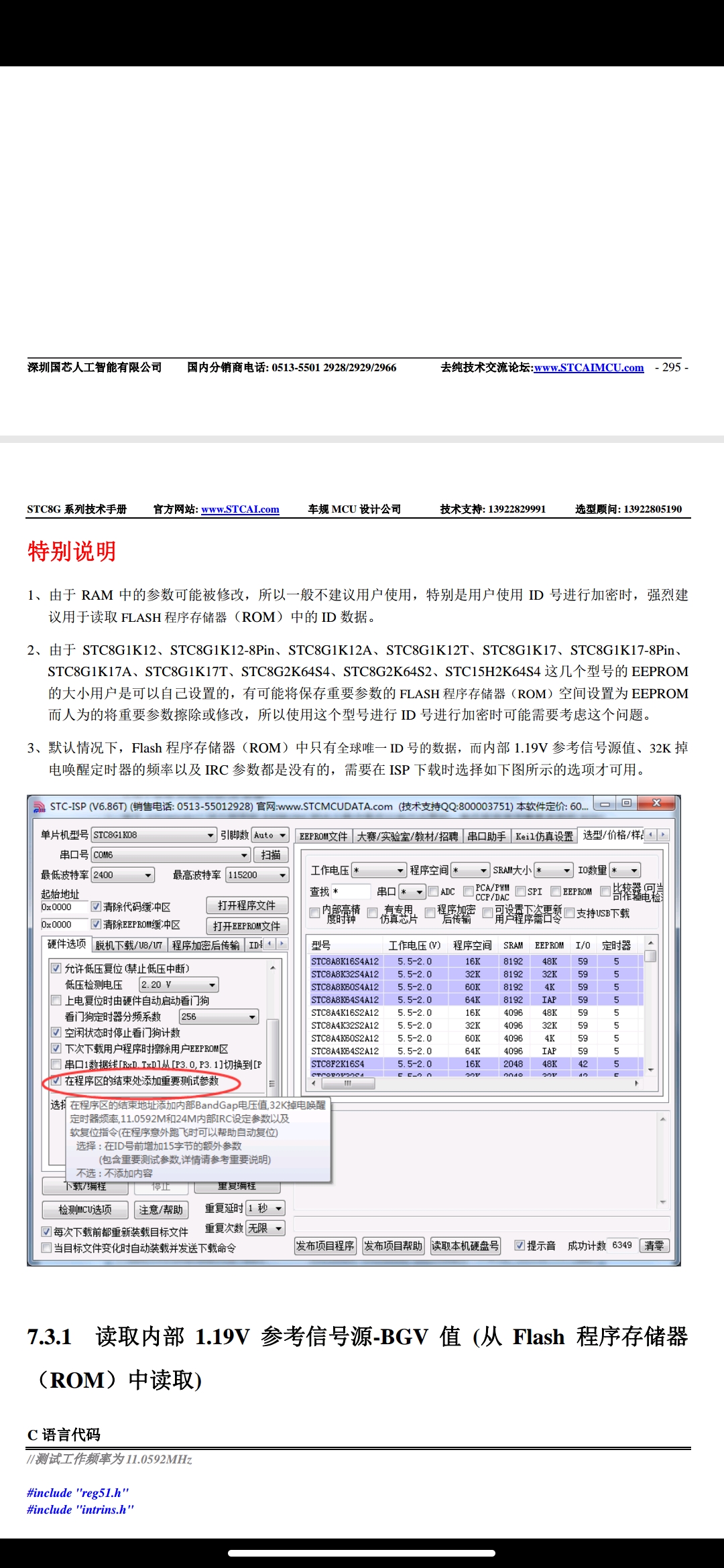Open 单片机型号 dropdown showing STC8G1K08

coord(154,835)
